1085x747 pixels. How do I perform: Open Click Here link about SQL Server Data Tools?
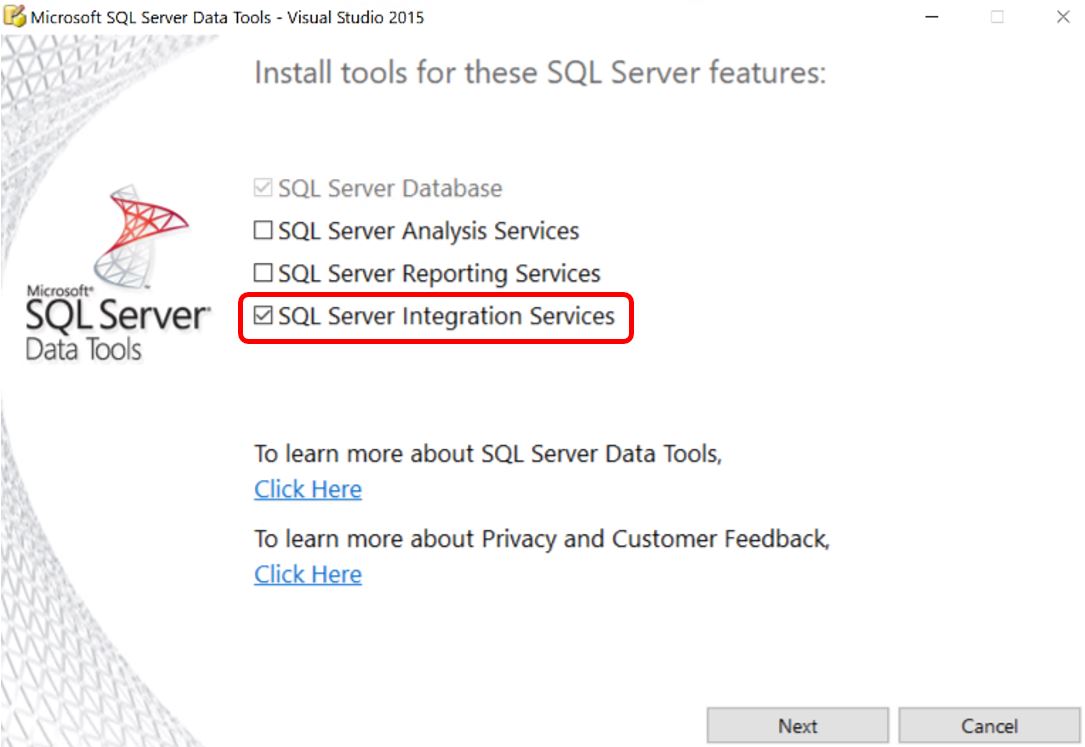307,489
